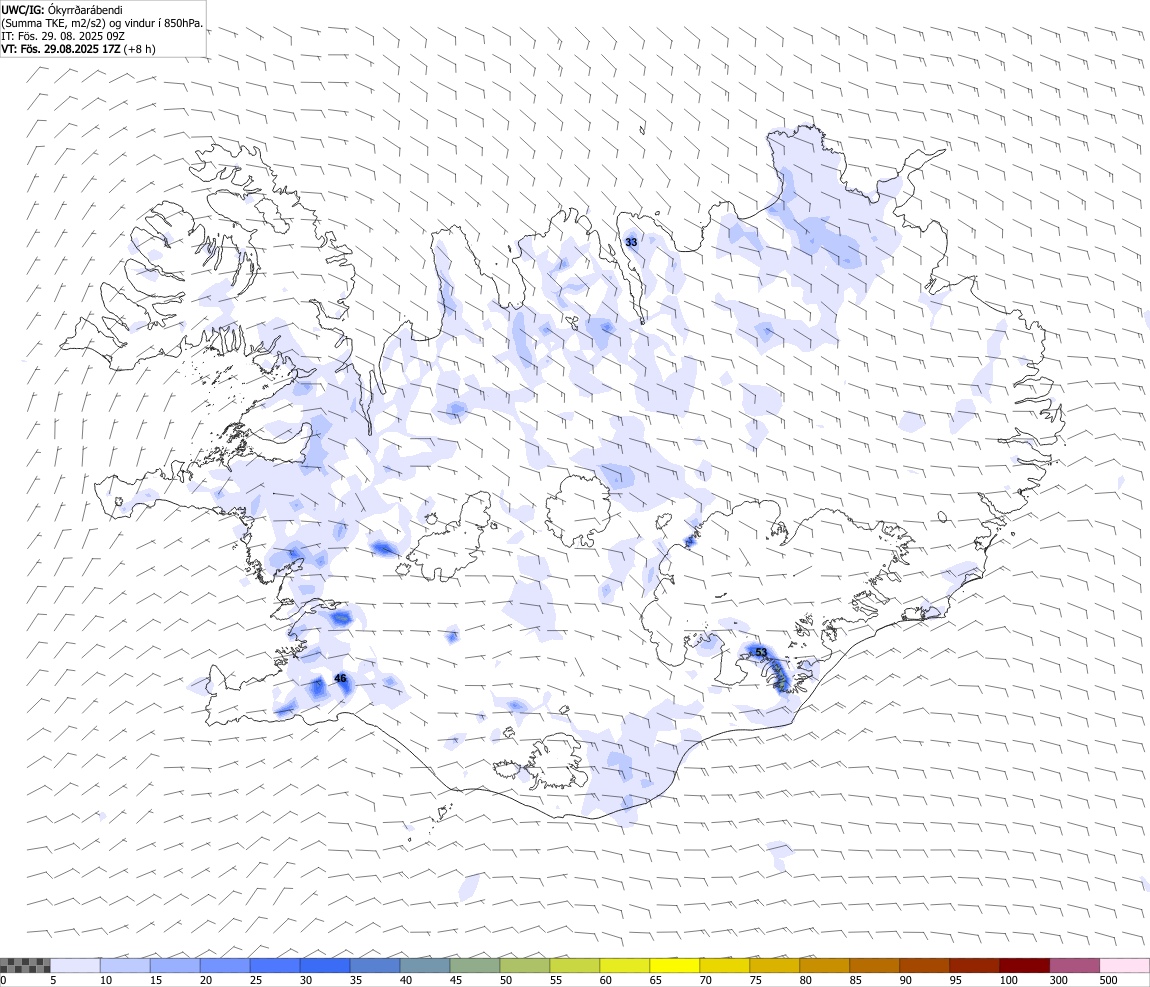Click the yellow legend swatch between 65 and 70
The width and height of the screenshot is (1150, 987).
coord(675,965)
